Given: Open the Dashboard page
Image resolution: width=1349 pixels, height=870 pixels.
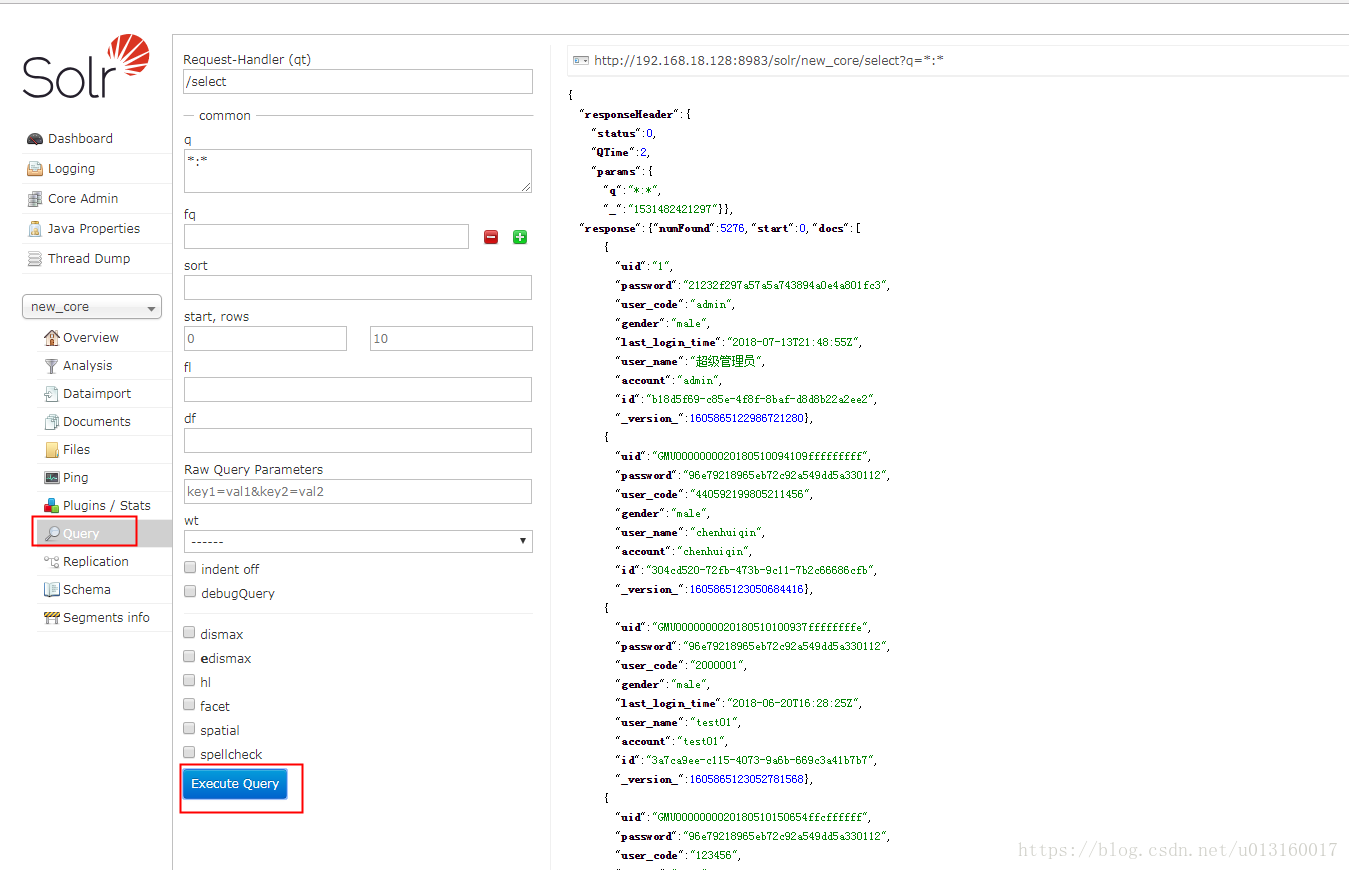Looking at the screenshot, I should (x=80, y=139).
